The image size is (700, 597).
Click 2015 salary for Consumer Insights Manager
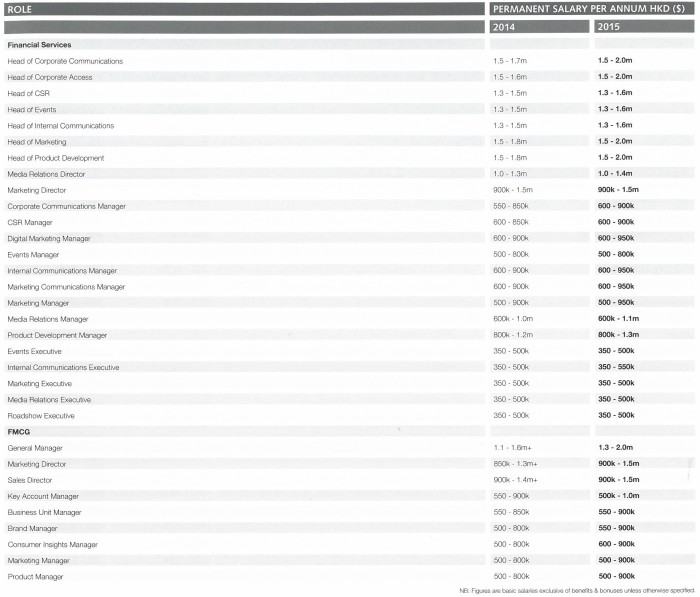click(617, 544)
